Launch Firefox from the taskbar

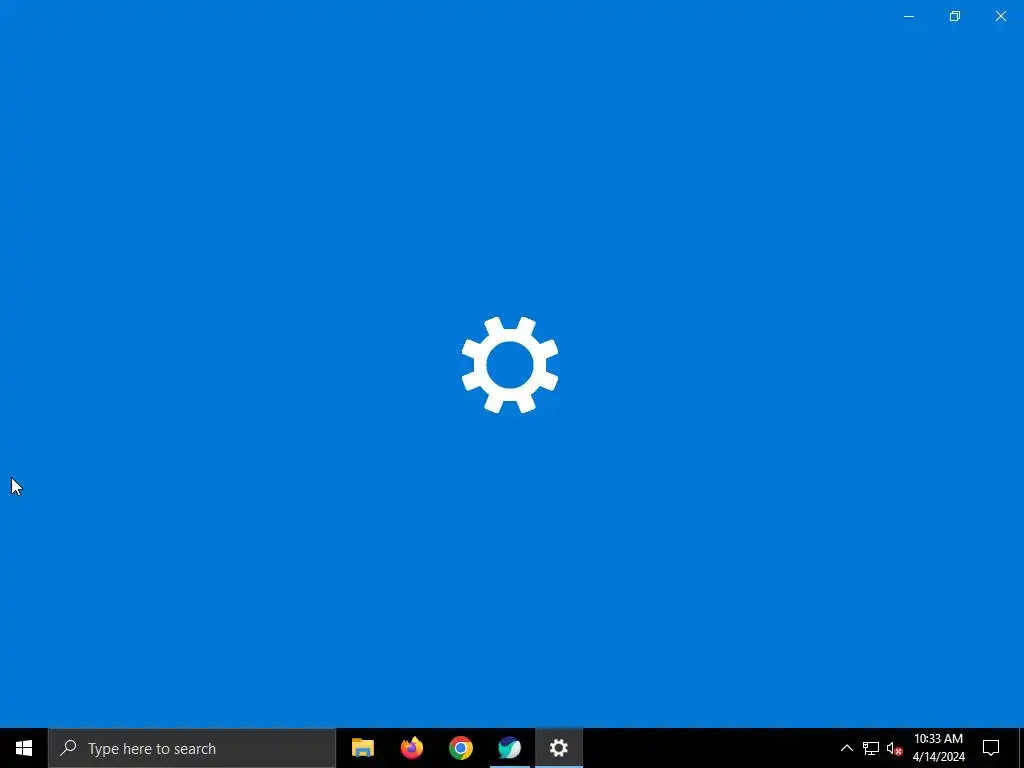point(411,748)
